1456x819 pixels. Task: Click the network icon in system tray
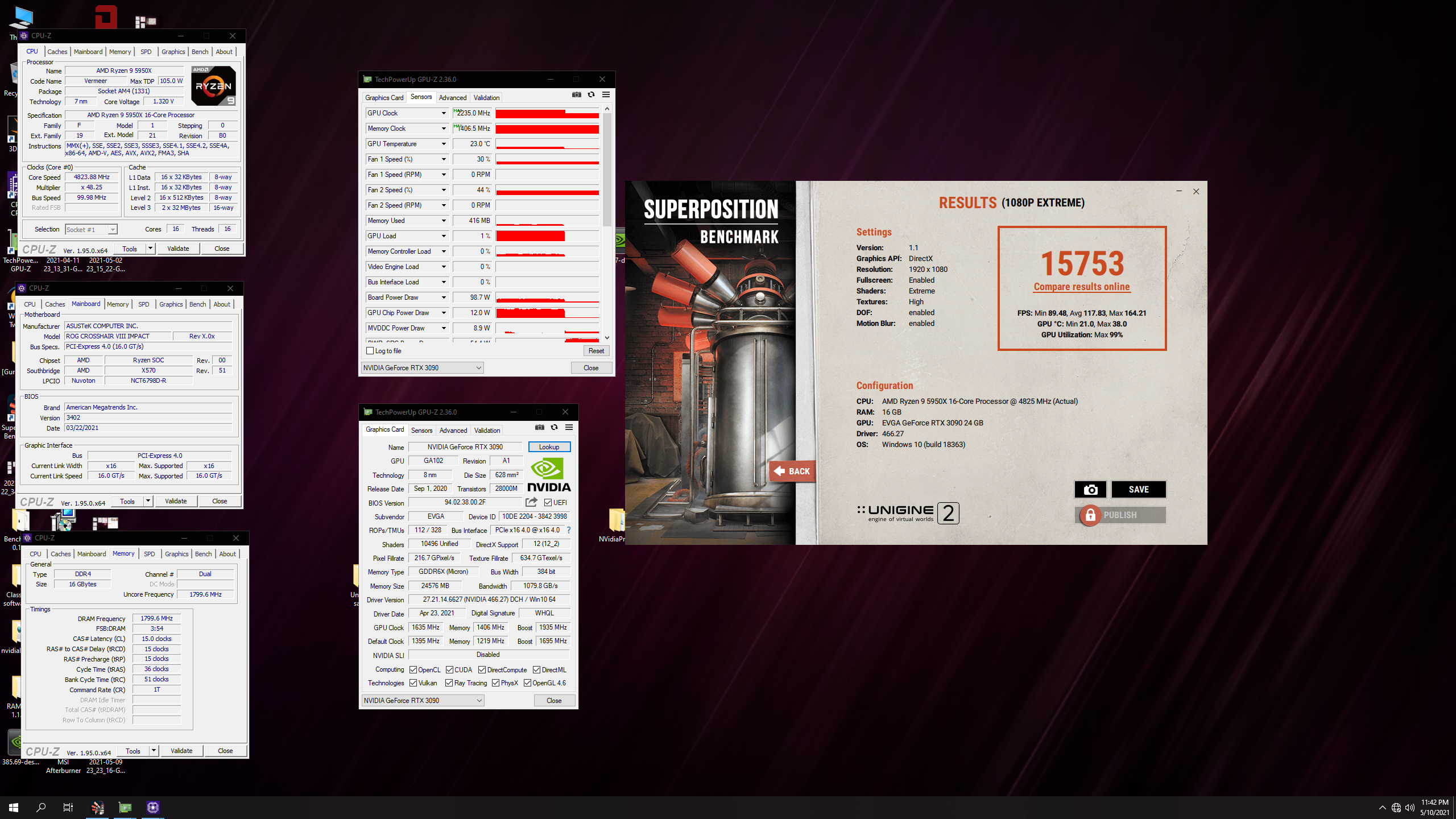1396,808
